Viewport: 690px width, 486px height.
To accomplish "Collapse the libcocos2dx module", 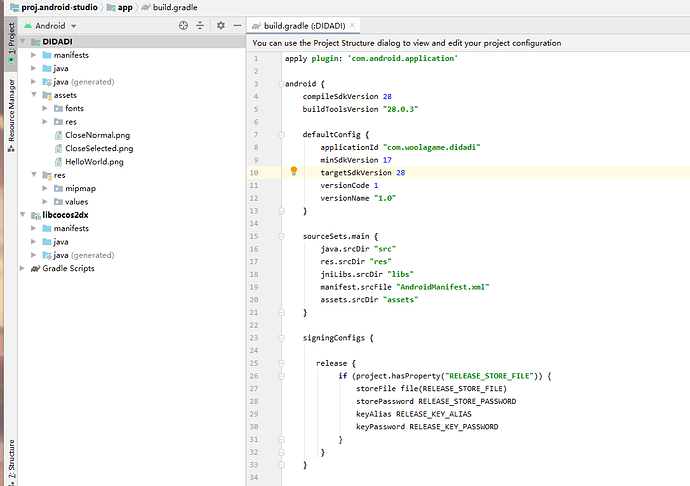I will tap(22, 215).
